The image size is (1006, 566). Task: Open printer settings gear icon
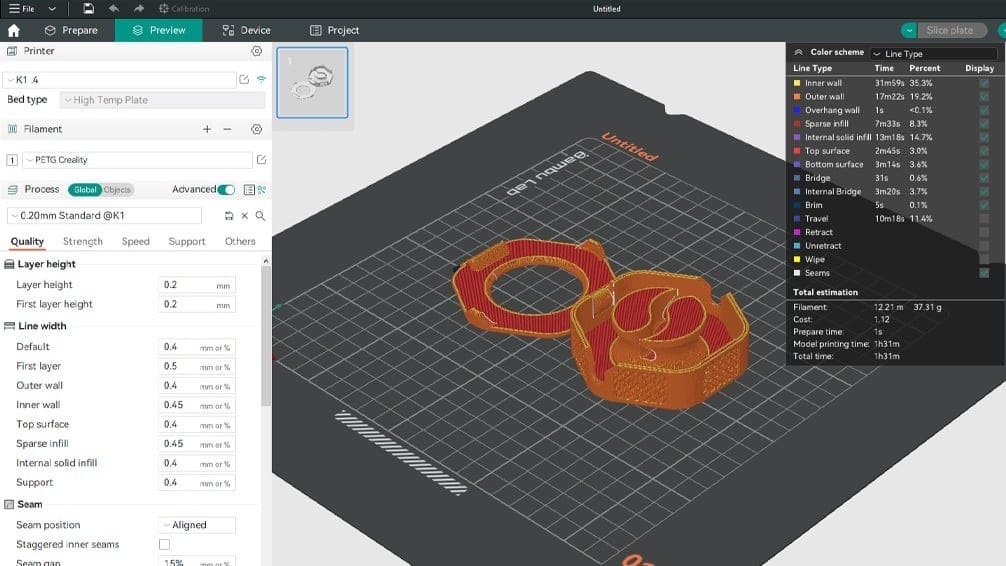click(x=257, y=51)
